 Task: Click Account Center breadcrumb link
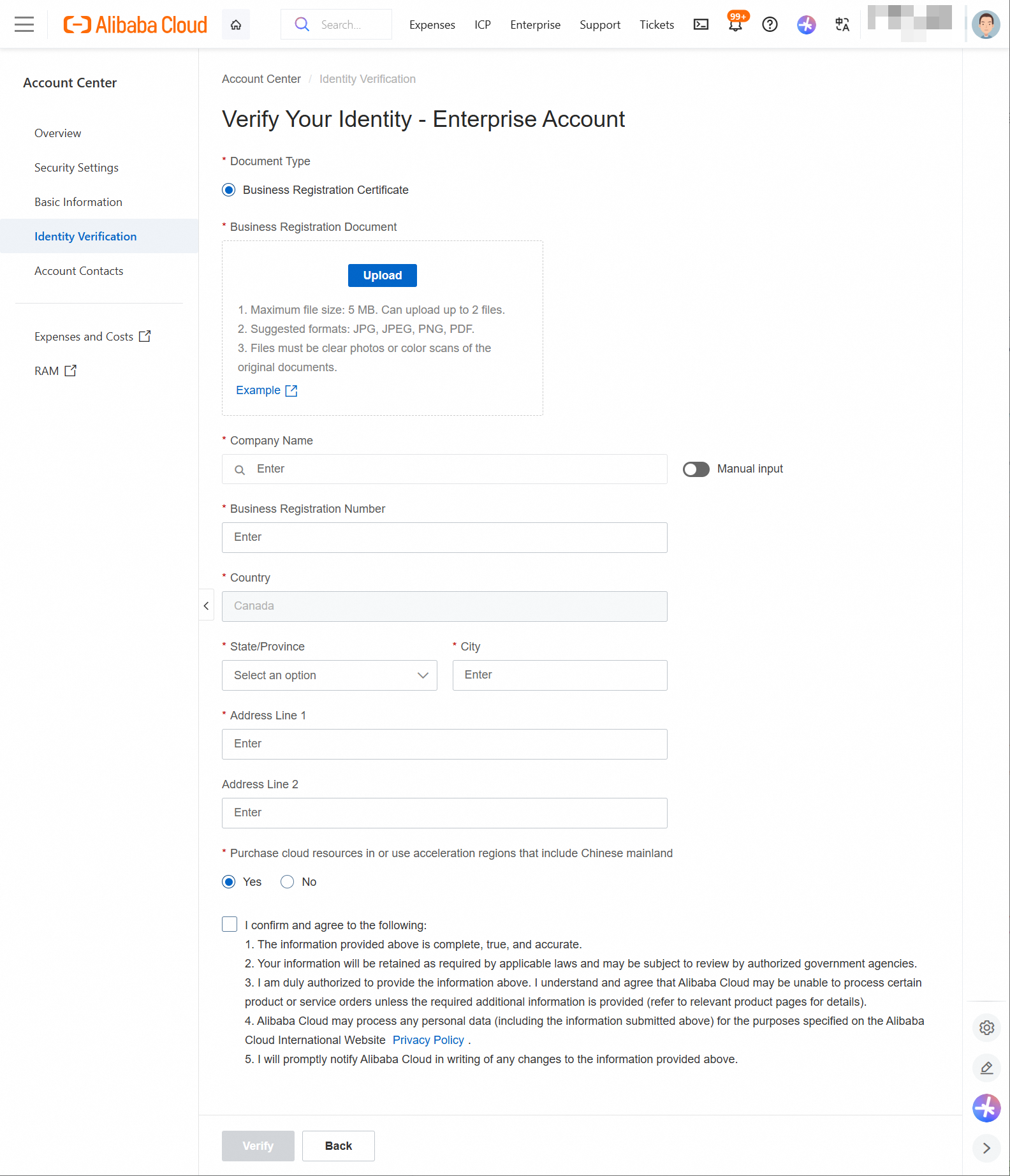click(x=261, y=79)
